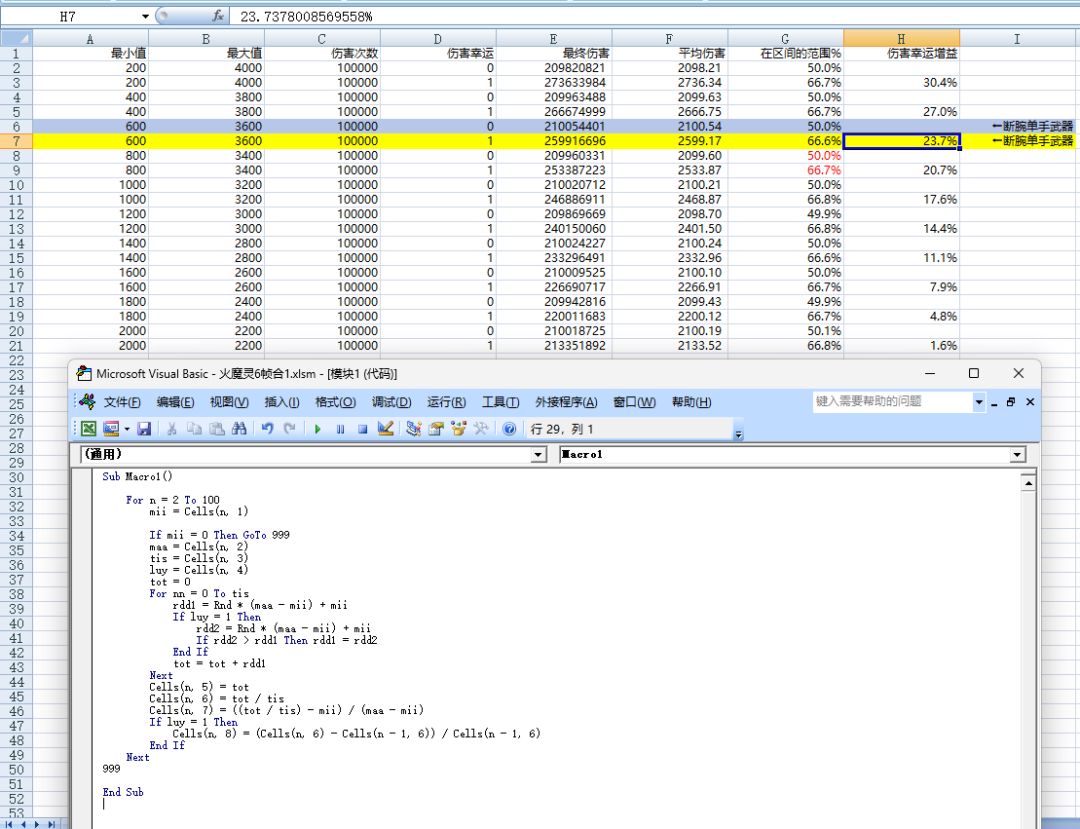1080x829 pixels.
Task: Run the macro with the green play icon
Action: [318, 429]
